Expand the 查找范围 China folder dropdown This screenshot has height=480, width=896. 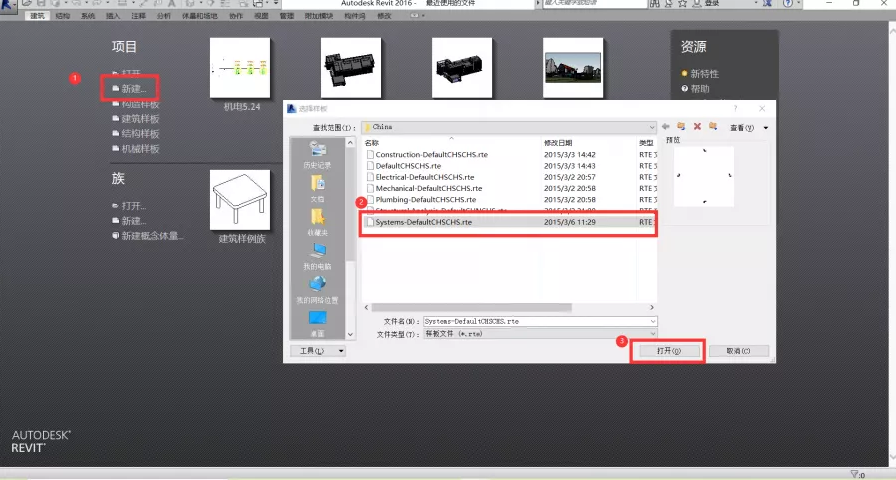click(x=651, y=127)
